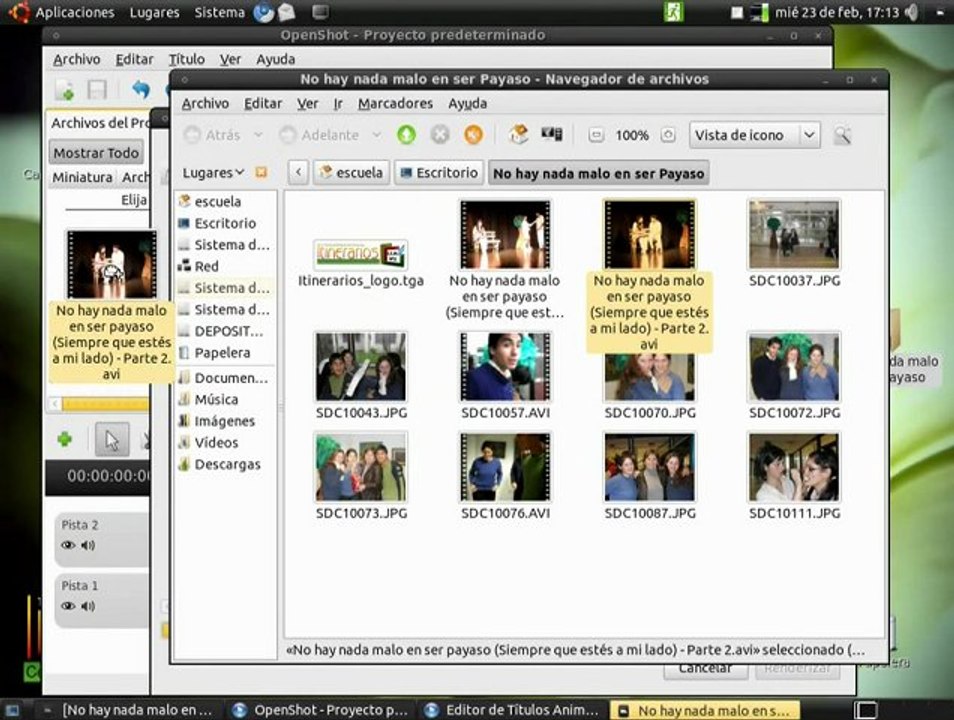Click OpenShot undo arrow icon
This screenshot has height=720, width=954.
(141, 90)
